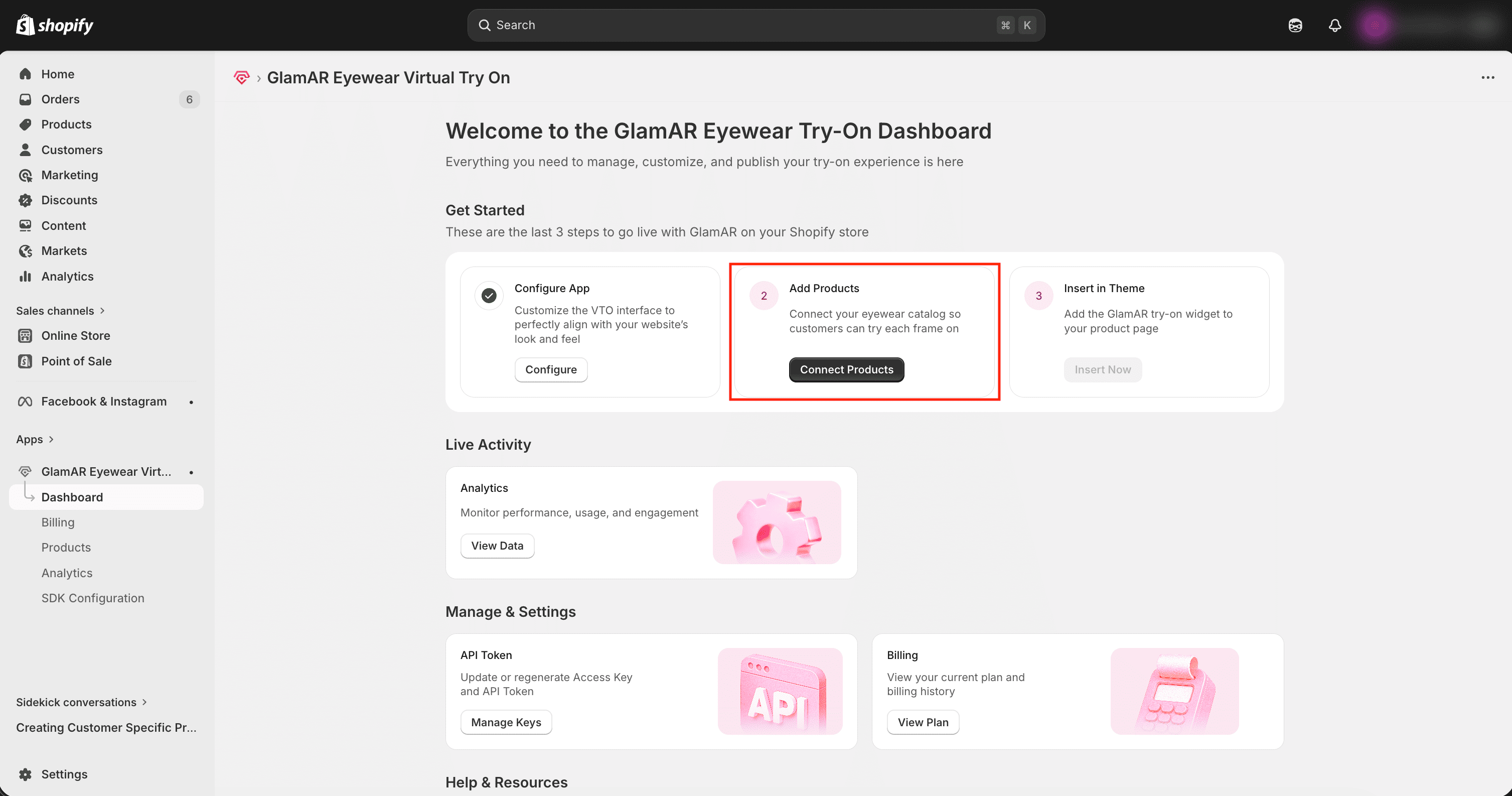This screenshot has height=796, width=1512.
Task: Click the Shopify logo icon
Action: coord(25,25)
